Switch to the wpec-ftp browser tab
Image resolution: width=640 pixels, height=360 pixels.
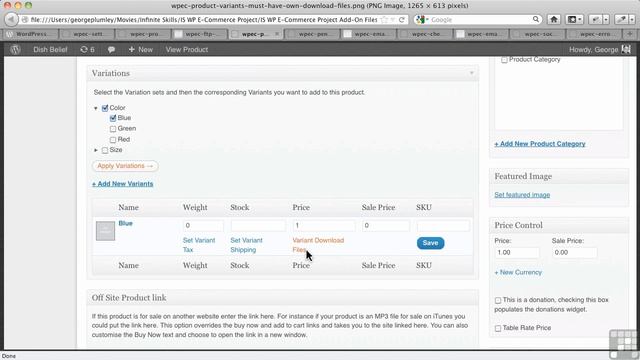[200, 34]
